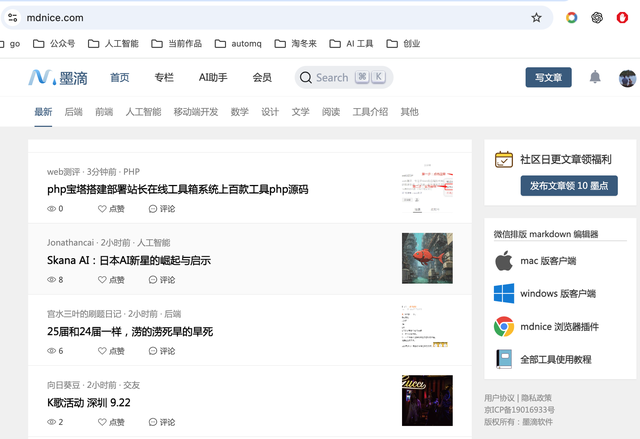This screenshot has height=439, width=640.
Task: Select the 数学 category tab
Action: (240, 112)
